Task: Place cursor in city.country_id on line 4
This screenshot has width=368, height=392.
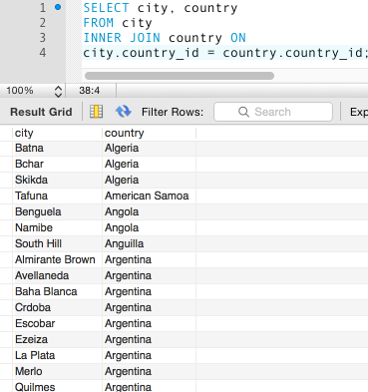Action: 141,53
